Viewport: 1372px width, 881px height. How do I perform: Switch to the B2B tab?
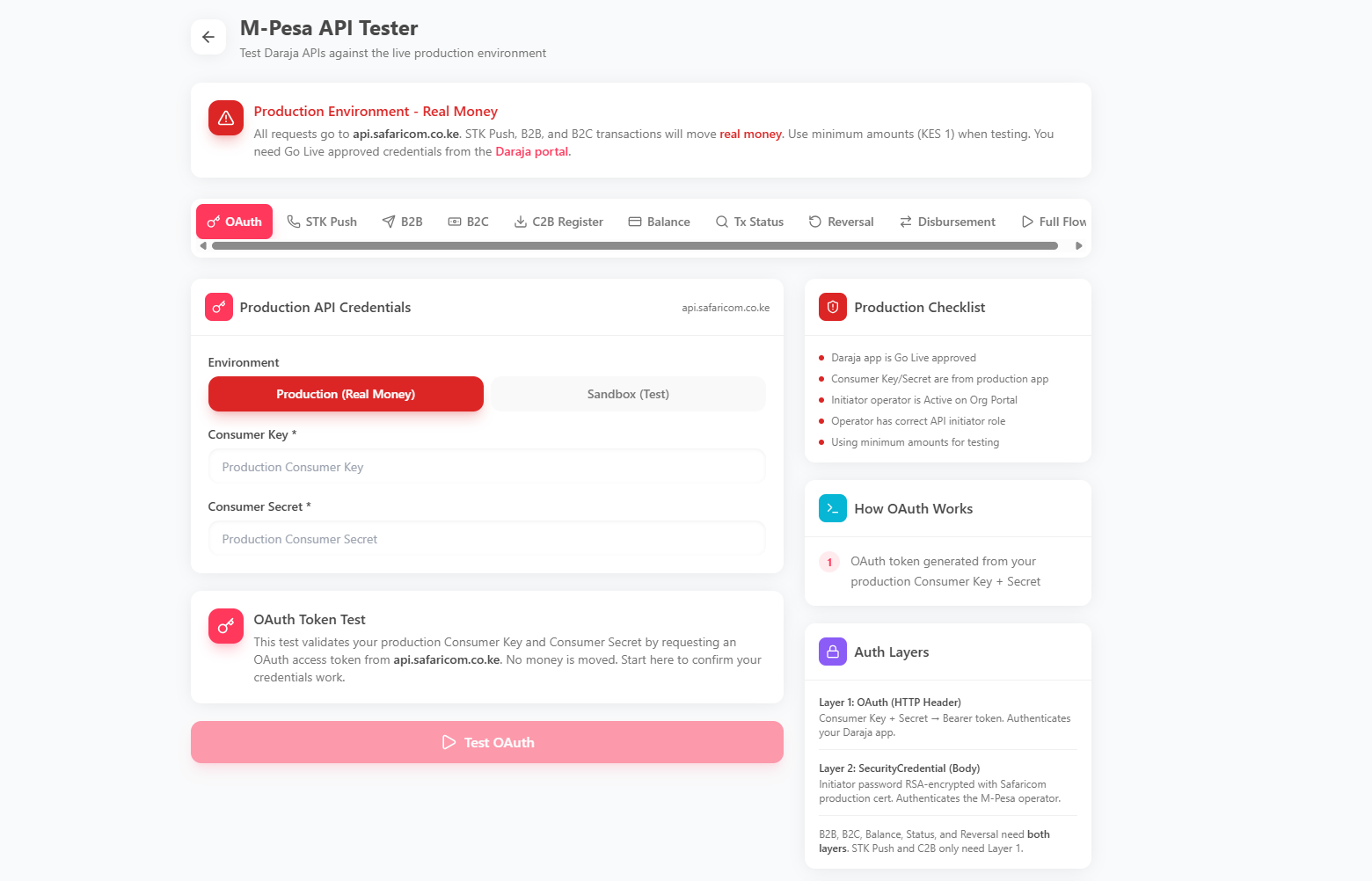click(x=402, y=222)
